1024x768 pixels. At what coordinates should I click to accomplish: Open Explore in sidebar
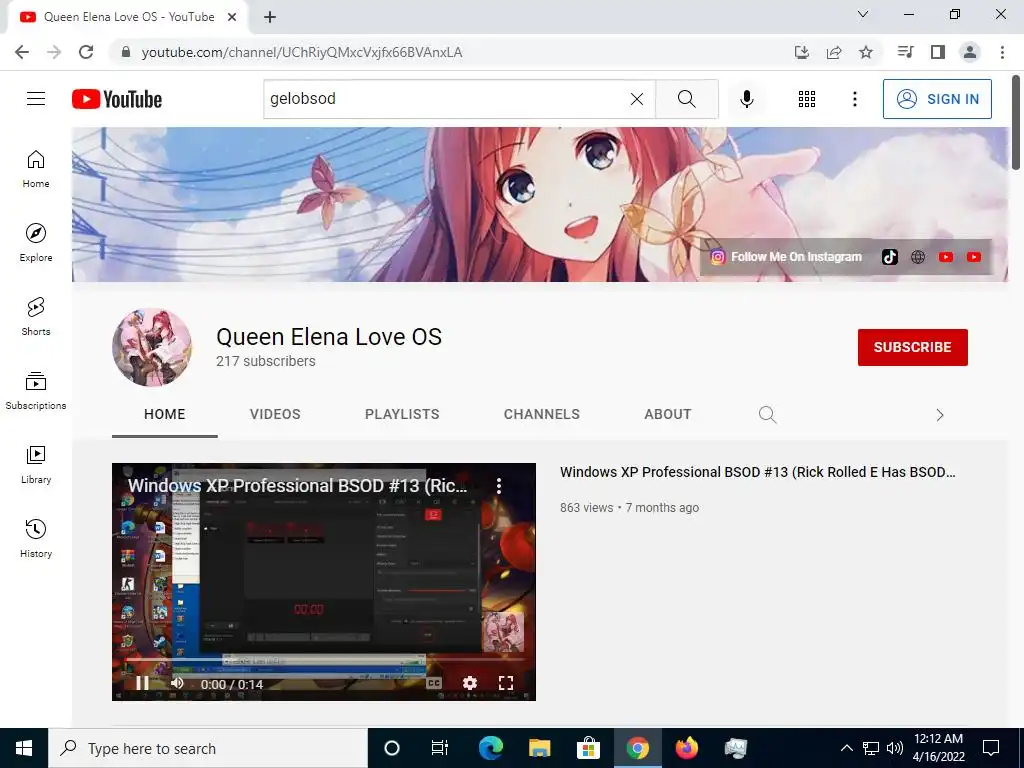coord(36,243)
